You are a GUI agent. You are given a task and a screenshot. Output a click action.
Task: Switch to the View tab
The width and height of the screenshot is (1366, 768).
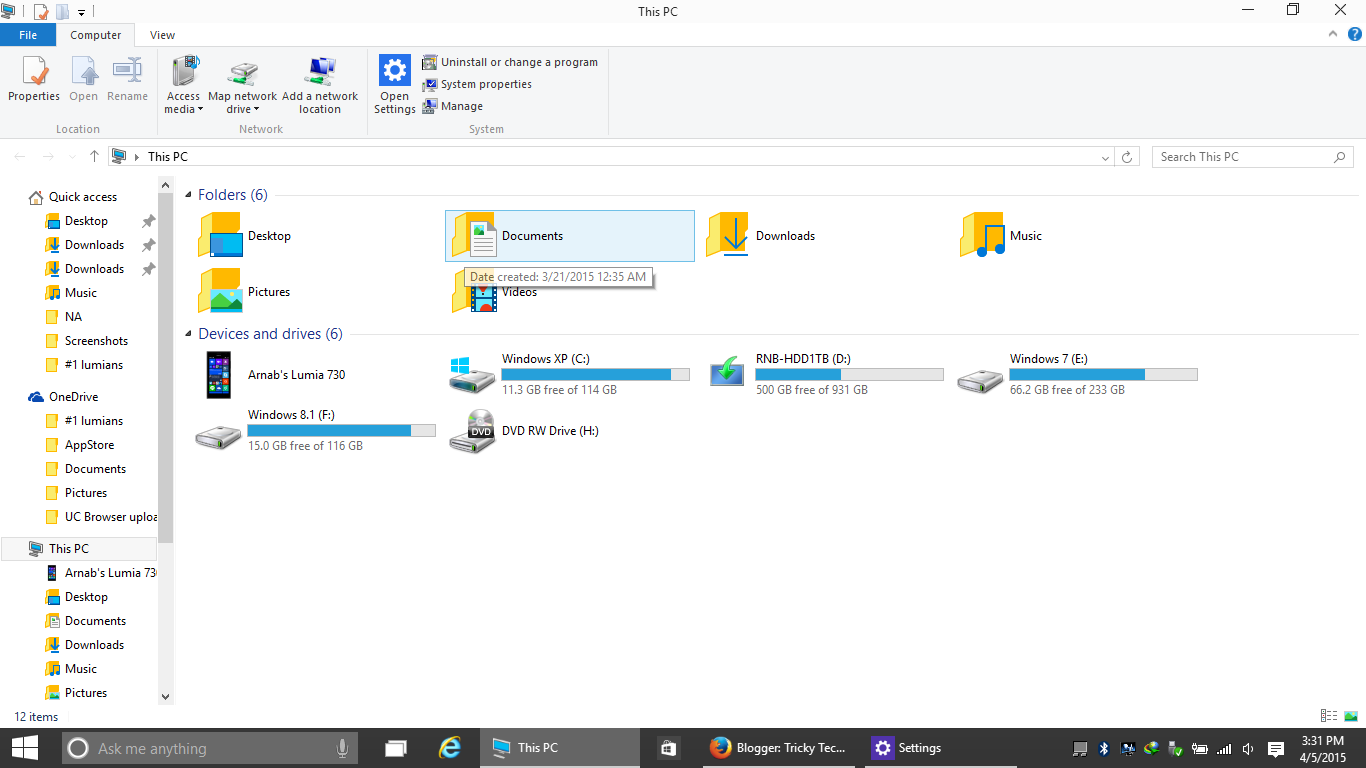(x=162, y=33)
